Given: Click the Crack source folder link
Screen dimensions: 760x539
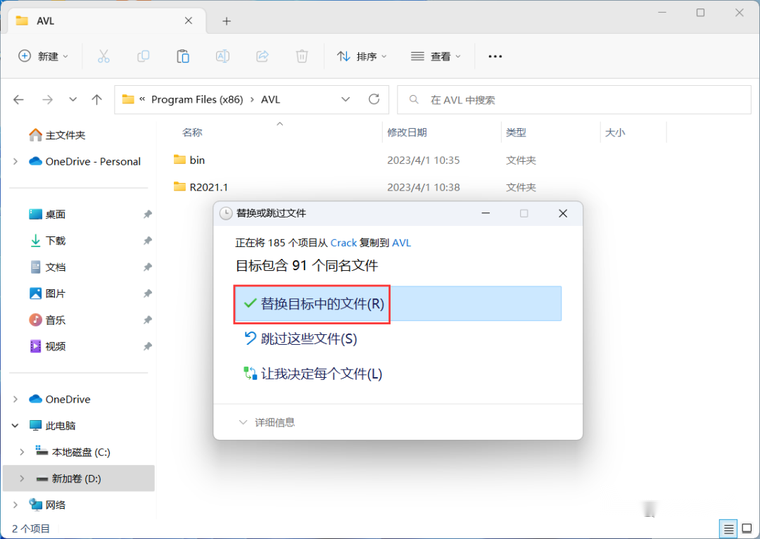Looking at the screenshot, I should [344, 243].
